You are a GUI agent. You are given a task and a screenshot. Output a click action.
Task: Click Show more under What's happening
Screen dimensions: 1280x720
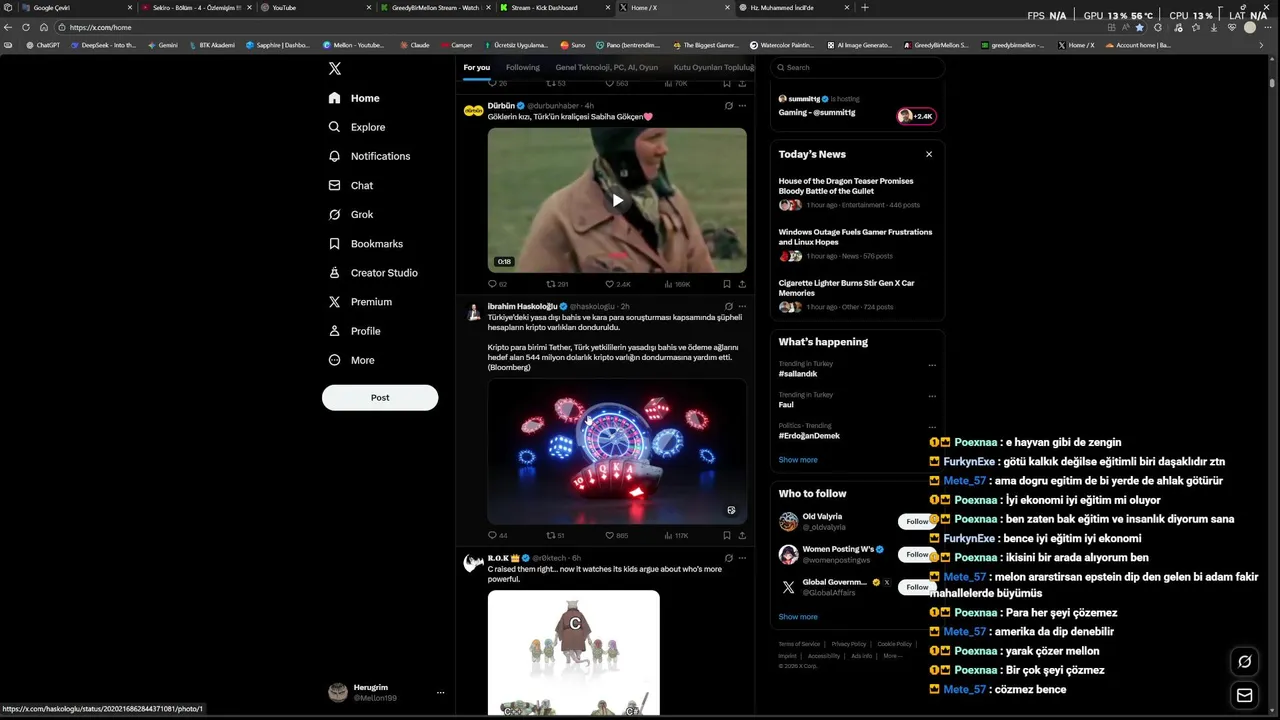798,460
